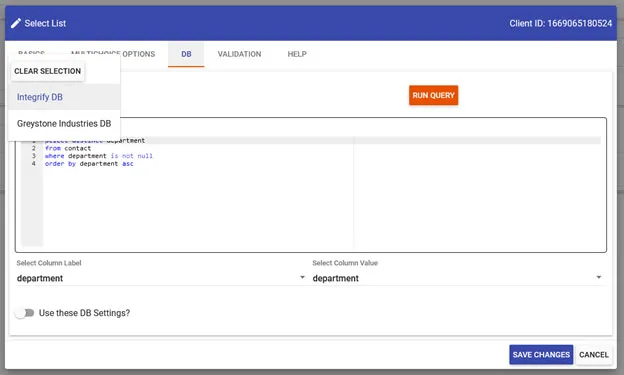Viewport: 624px width, 375px height.
Task: Open the Validation tab
Action: point(239,54)
